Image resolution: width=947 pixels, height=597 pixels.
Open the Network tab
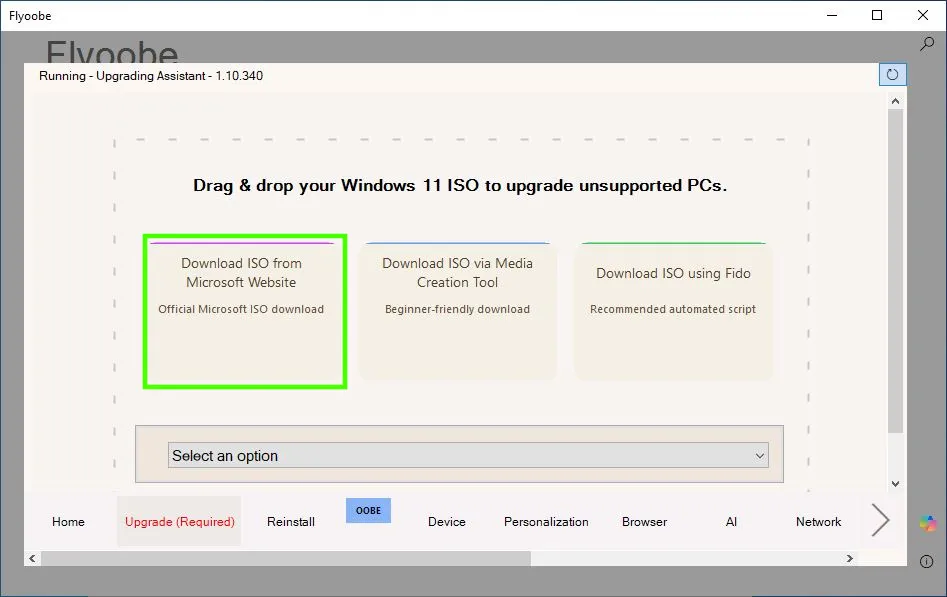tap(818, 521)
